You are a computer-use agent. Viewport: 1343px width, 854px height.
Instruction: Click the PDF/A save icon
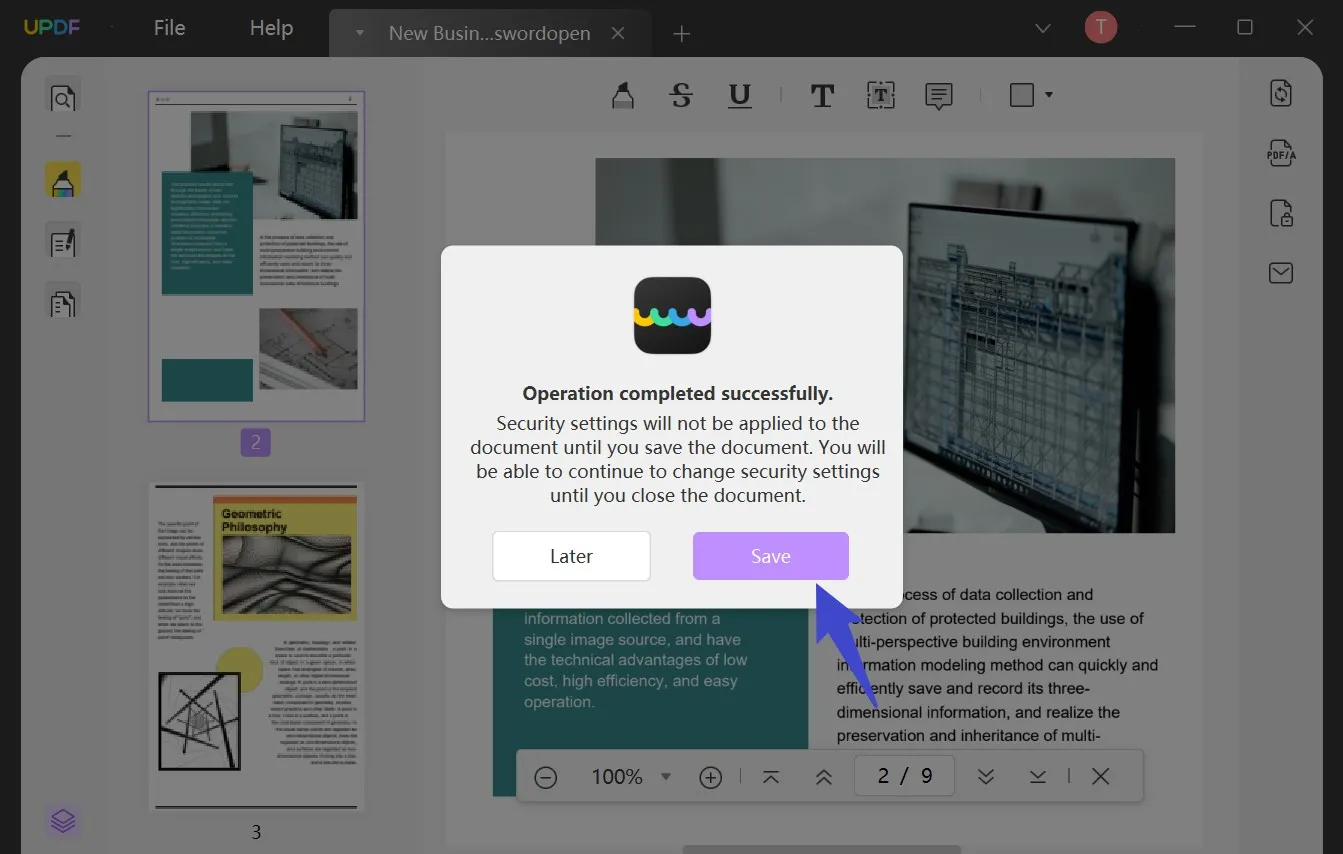coord(1281,153)
